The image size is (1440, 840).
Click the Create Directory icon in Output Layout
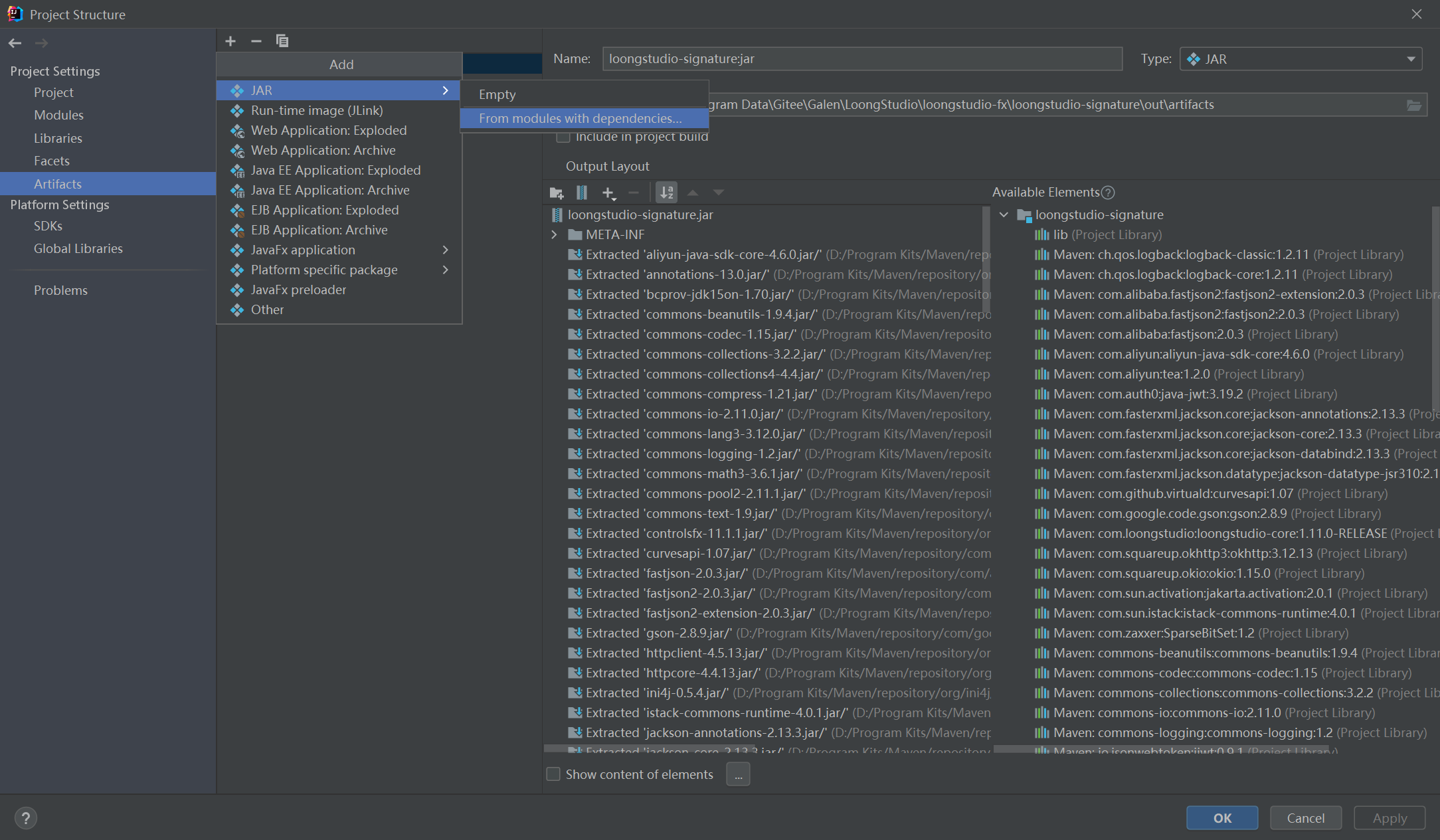tap(557, 193)
